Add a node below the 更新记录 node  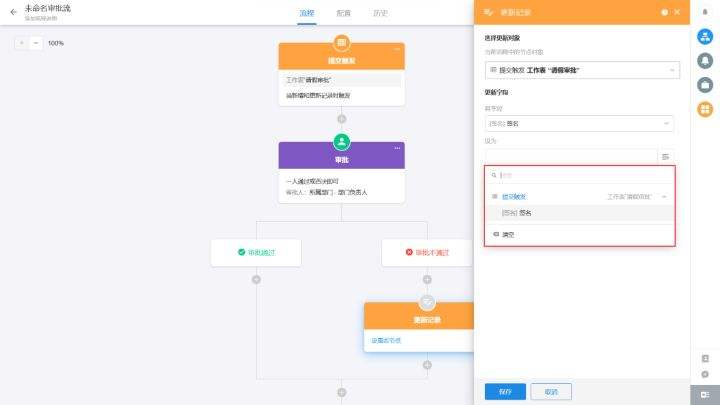click(x=427, y=365)
